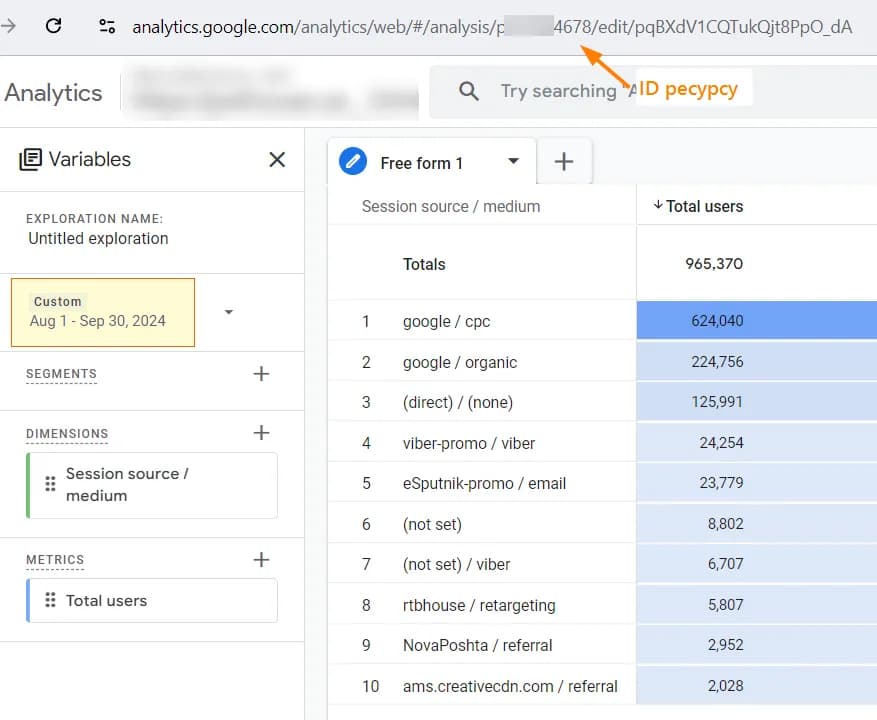Open the Free form 1 tab dropdown
The image size is (877, 720).
pyautogui.click(x=513, y=162)
